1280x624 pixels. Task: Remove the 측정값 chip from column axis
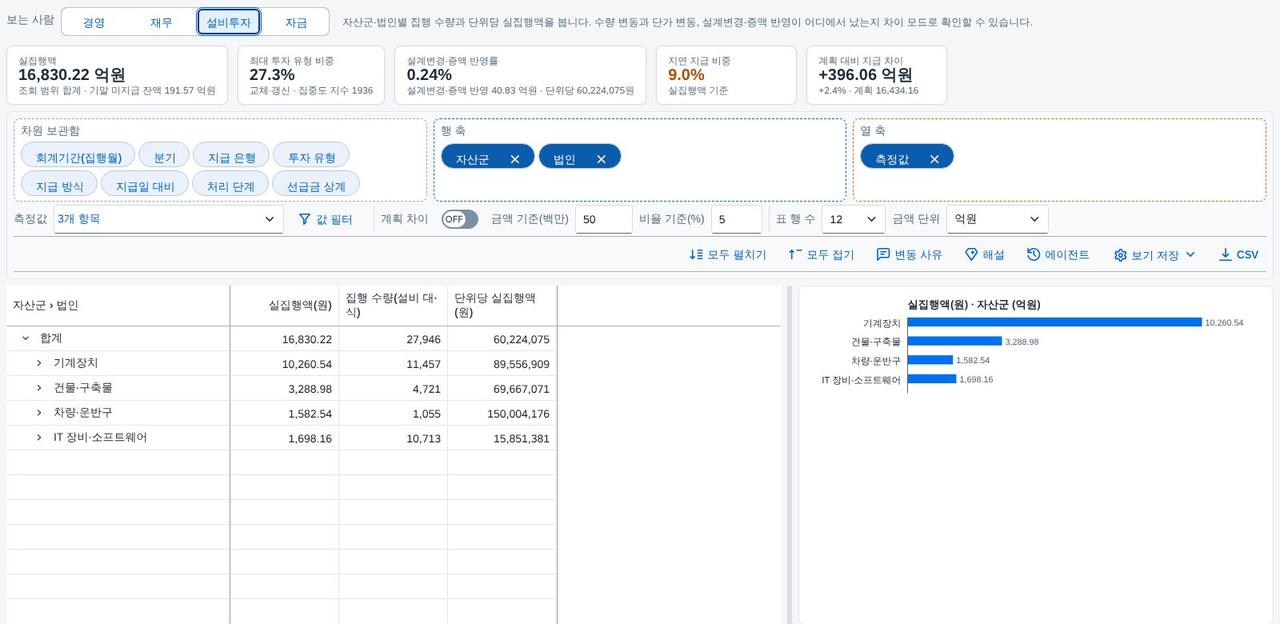pos(934,159)
